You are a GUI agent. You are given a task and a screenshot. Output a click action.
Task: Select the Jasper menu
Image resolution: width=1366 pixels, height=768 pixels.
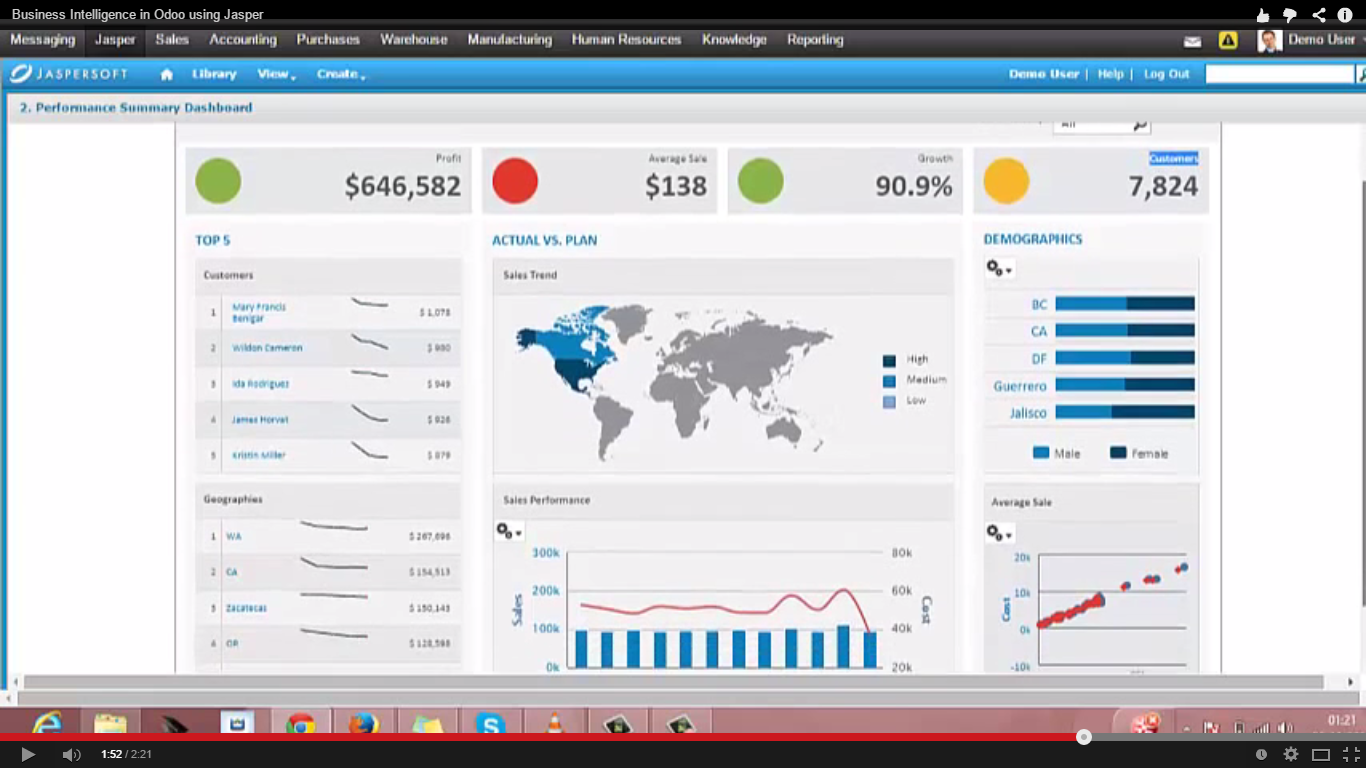[115, 40]
